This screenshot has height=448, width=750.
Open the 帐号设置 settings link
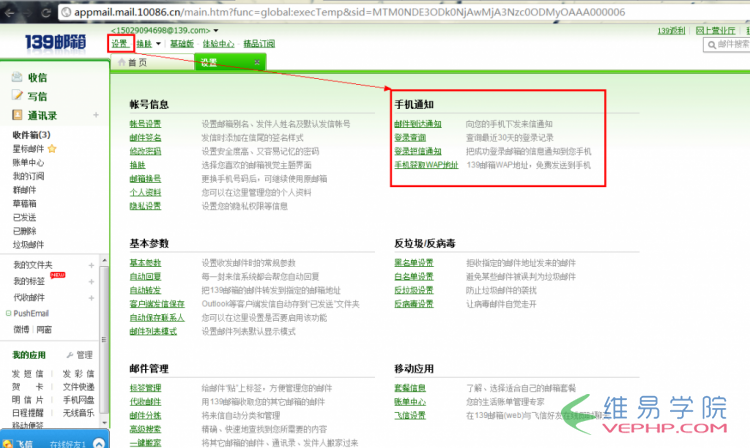[145, 124]
